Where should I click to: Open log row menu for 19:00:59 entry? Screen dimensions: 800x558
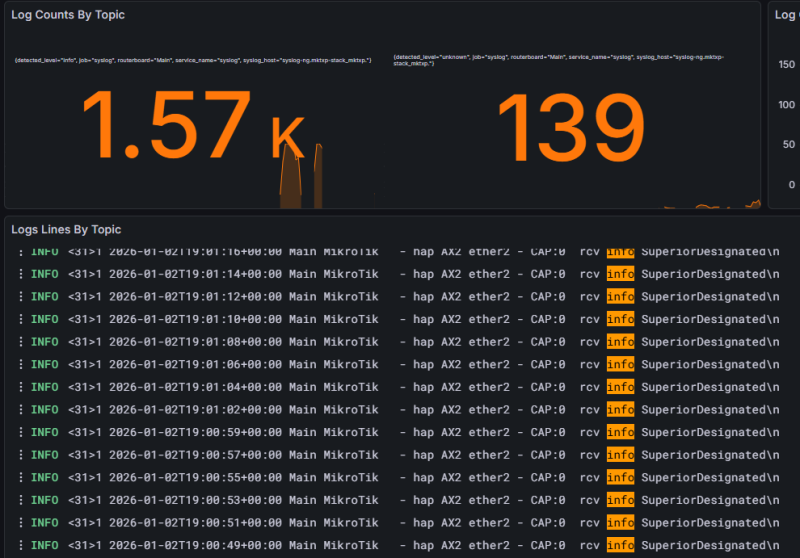pyautogui.click(x=20, y=432)
